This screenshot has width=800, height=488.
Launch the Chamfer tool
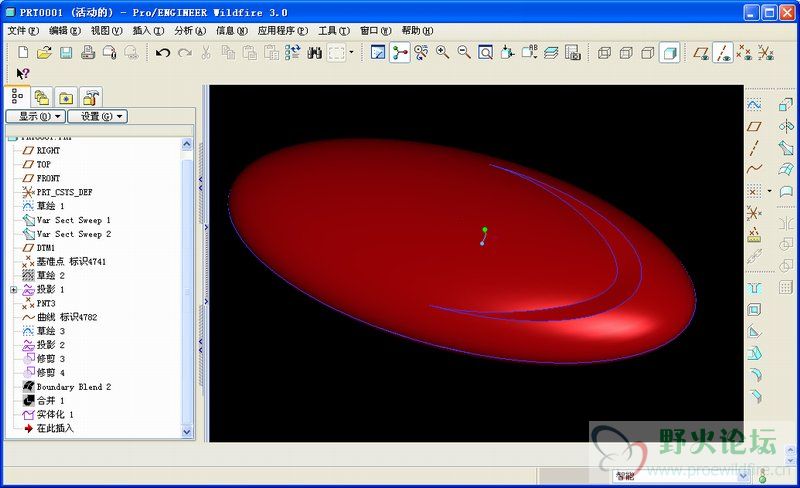pyautogui.click(x=756, y=396)
